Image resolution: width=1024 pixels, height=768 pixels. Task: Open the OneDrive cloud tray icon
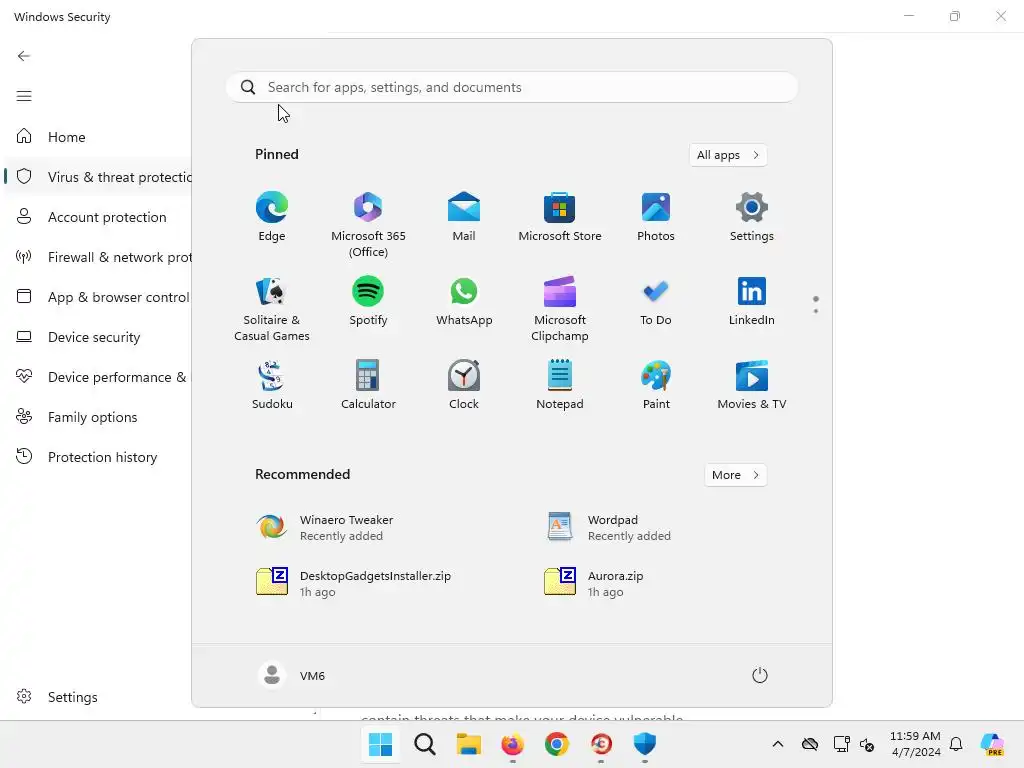[x=810, y=744]
